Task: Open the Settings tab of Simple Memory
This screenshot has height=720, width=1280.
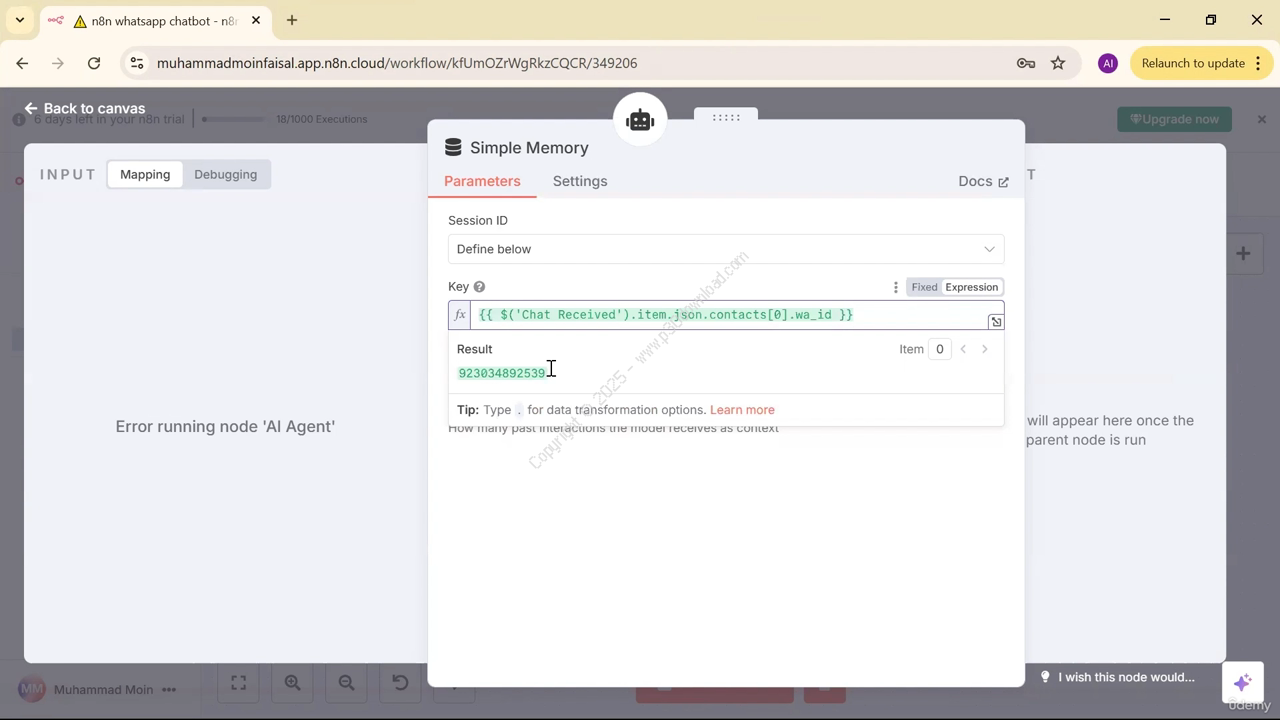Action: click(x=580, y=181)
